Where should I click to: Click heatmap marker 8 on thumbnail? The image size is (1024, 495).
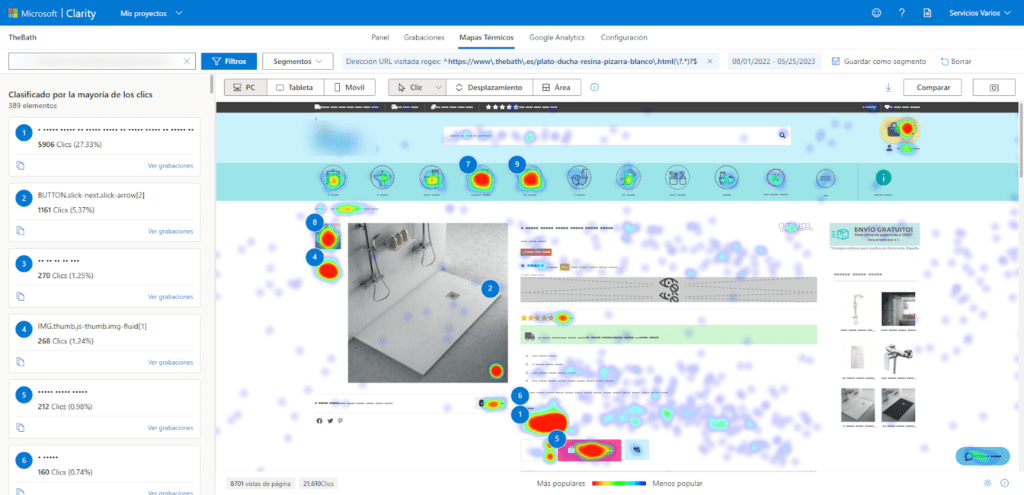click(315, 223)
